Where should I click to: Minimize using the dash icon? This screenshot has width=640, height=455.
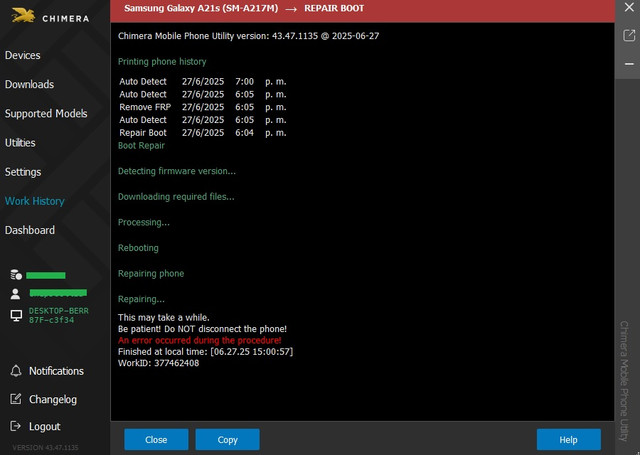click(x=629, y=64)
